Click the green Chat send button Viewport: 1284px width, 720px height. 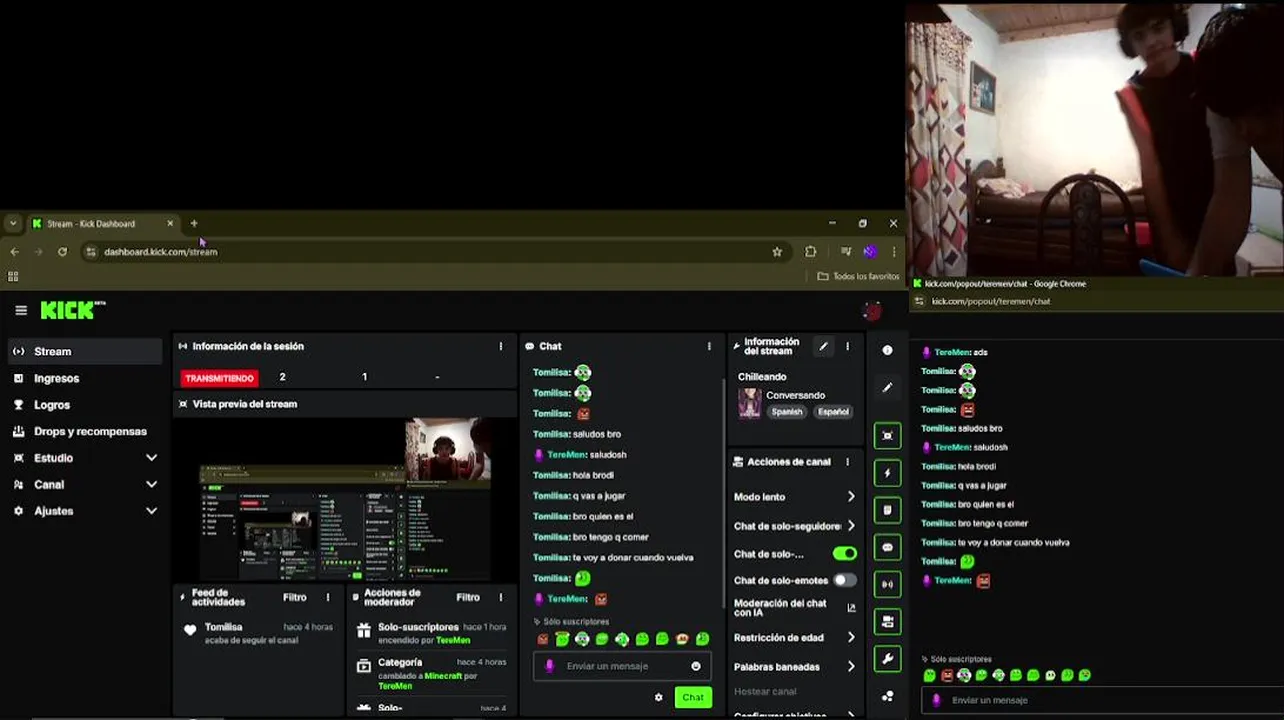(x=693, y=698)
